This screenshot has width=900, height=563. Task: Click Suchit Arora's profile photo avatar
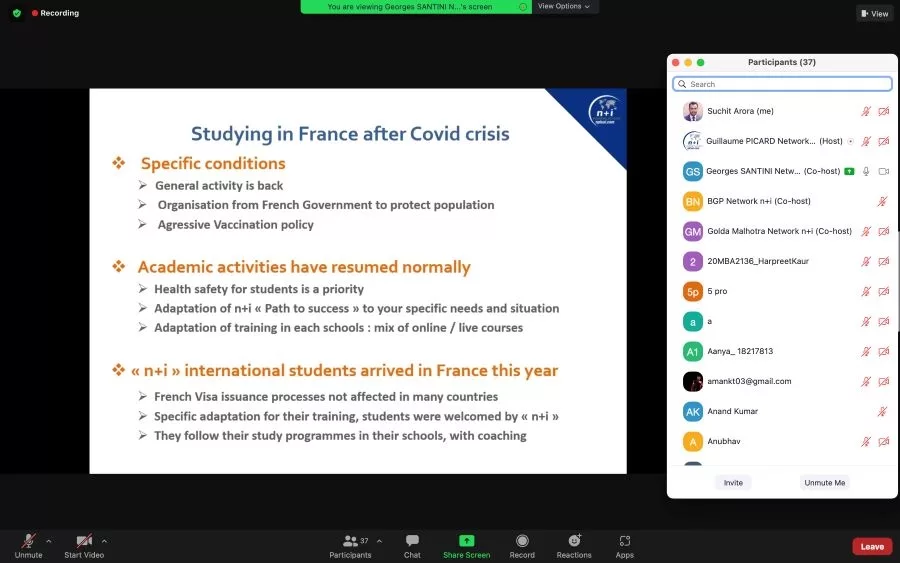tap(693, 111)
